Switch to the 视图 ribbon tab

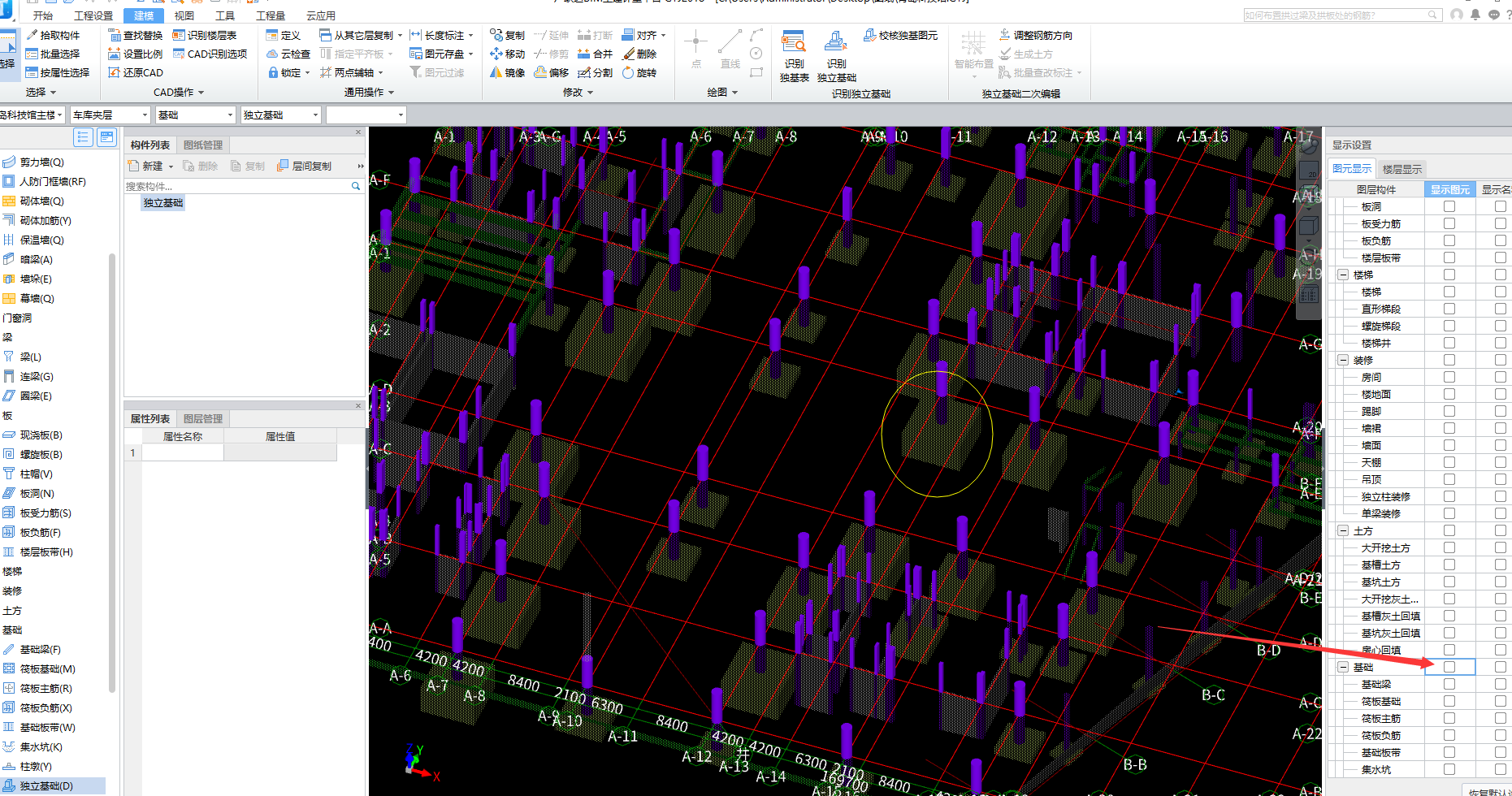(x=184, y=15)
